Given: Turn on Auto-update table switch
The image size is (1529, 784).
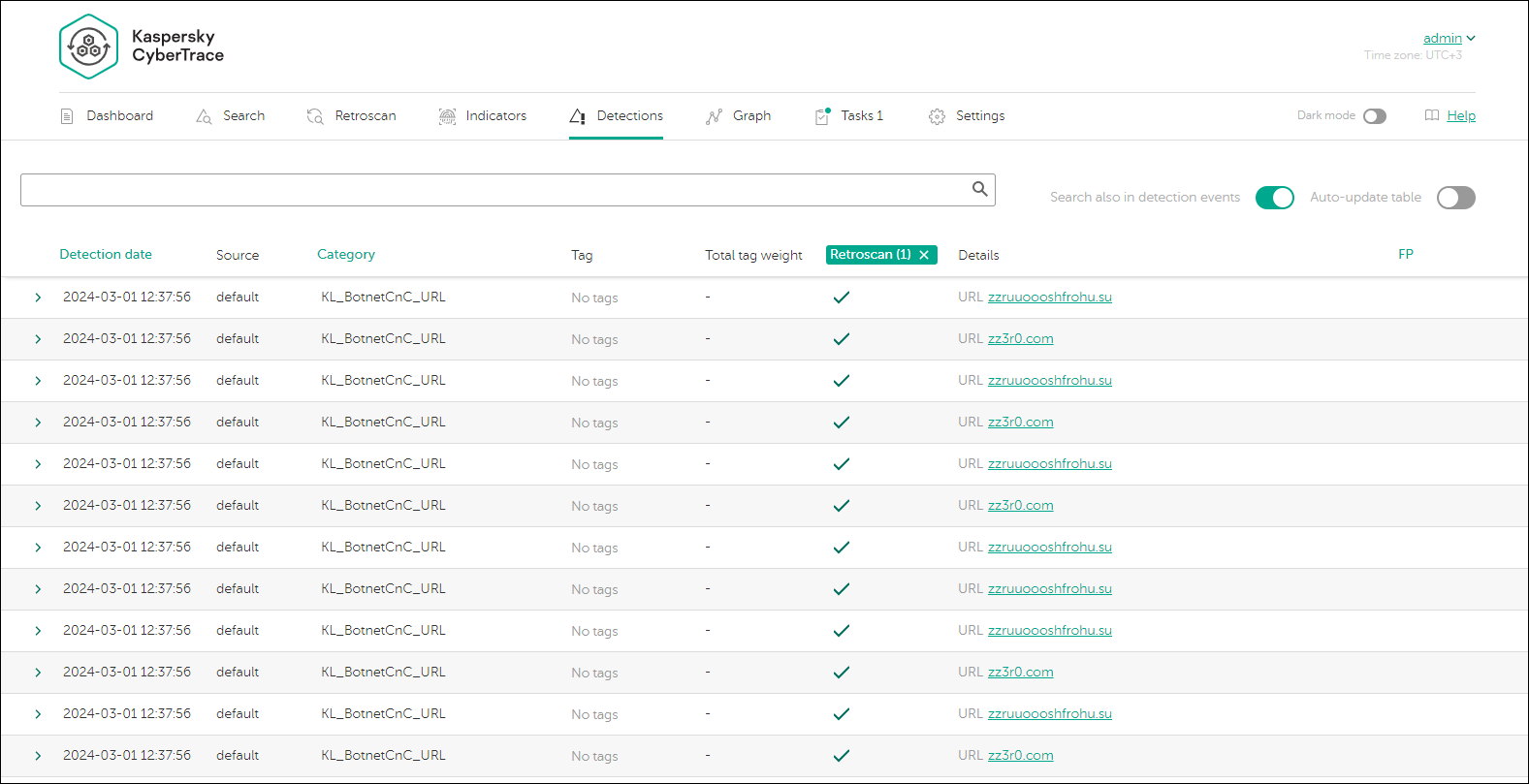Looking at the screenshot, I should [x=1455, y=198].
